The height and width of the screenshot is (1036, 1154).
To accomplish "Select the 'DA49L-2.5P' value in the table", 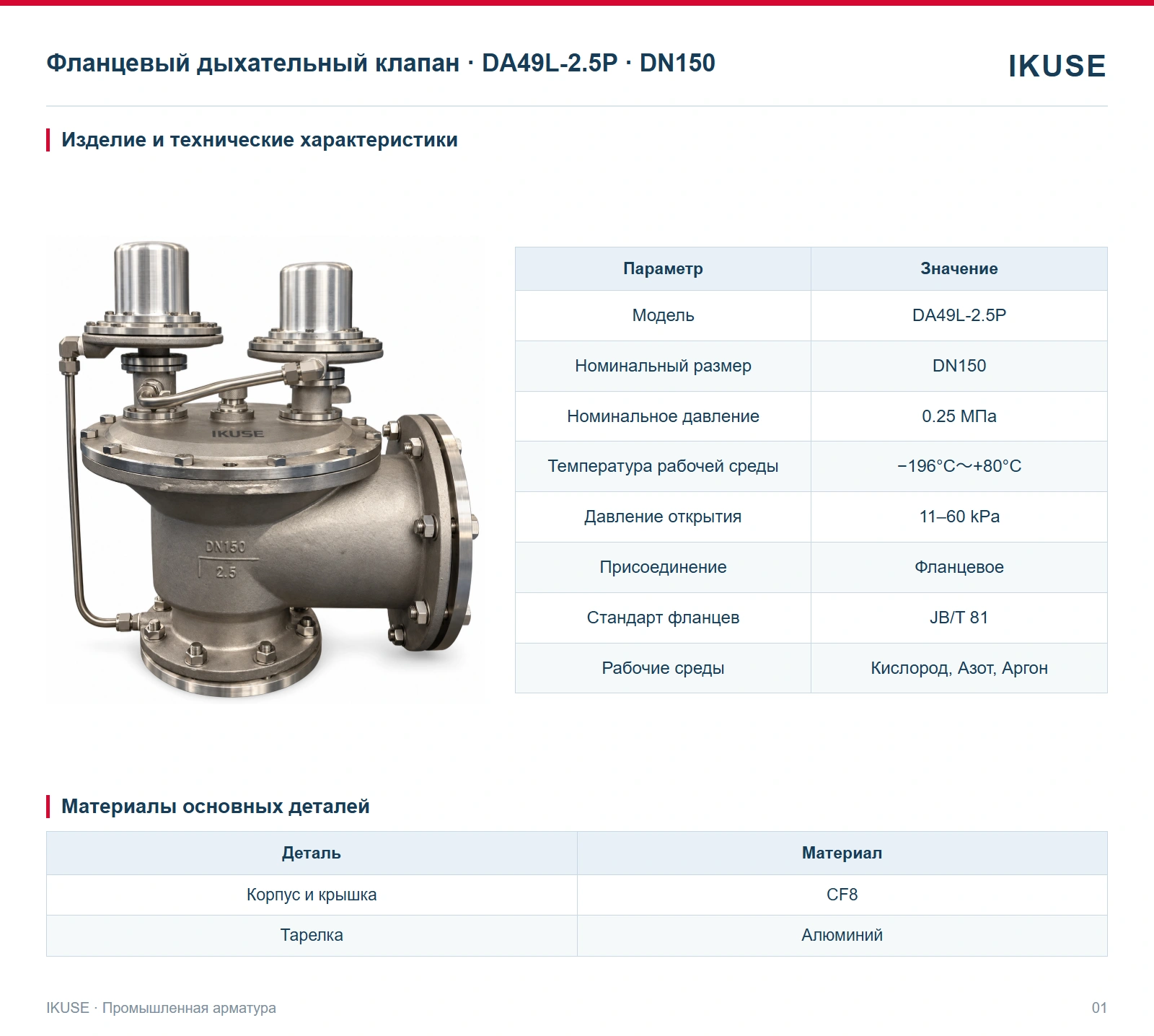I will point(959,315).
